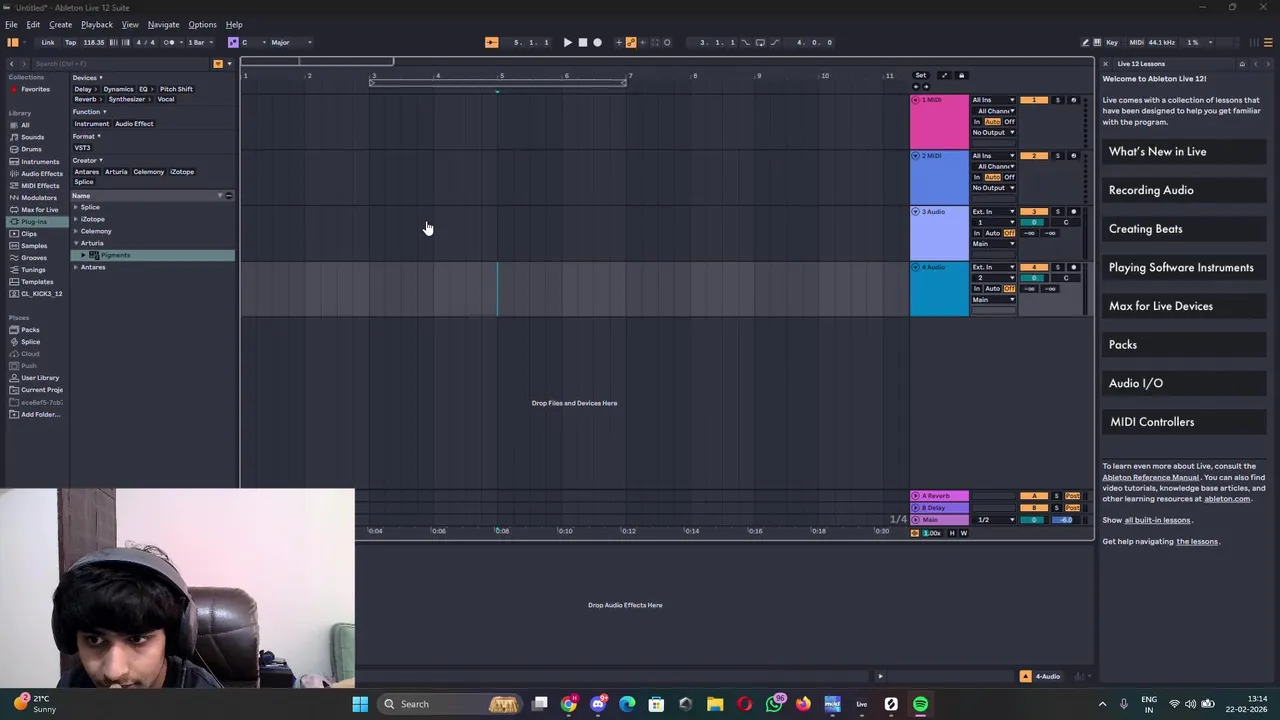Expand the Splice folder in browser
Image resolution: width=1280 pixels, height=720 pixels.
(76, 207)
